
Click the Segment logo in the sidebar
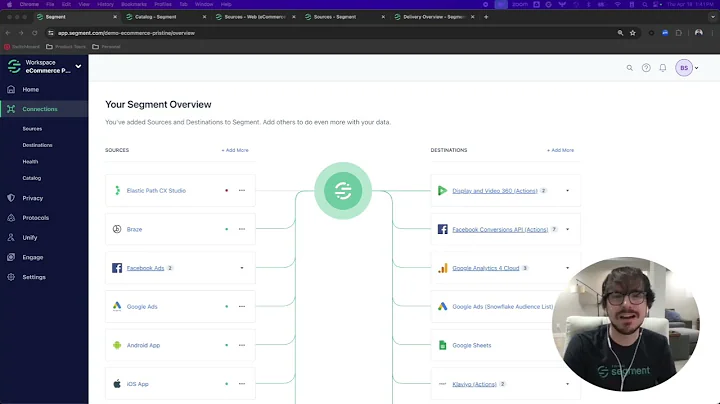tap(14, 67)
